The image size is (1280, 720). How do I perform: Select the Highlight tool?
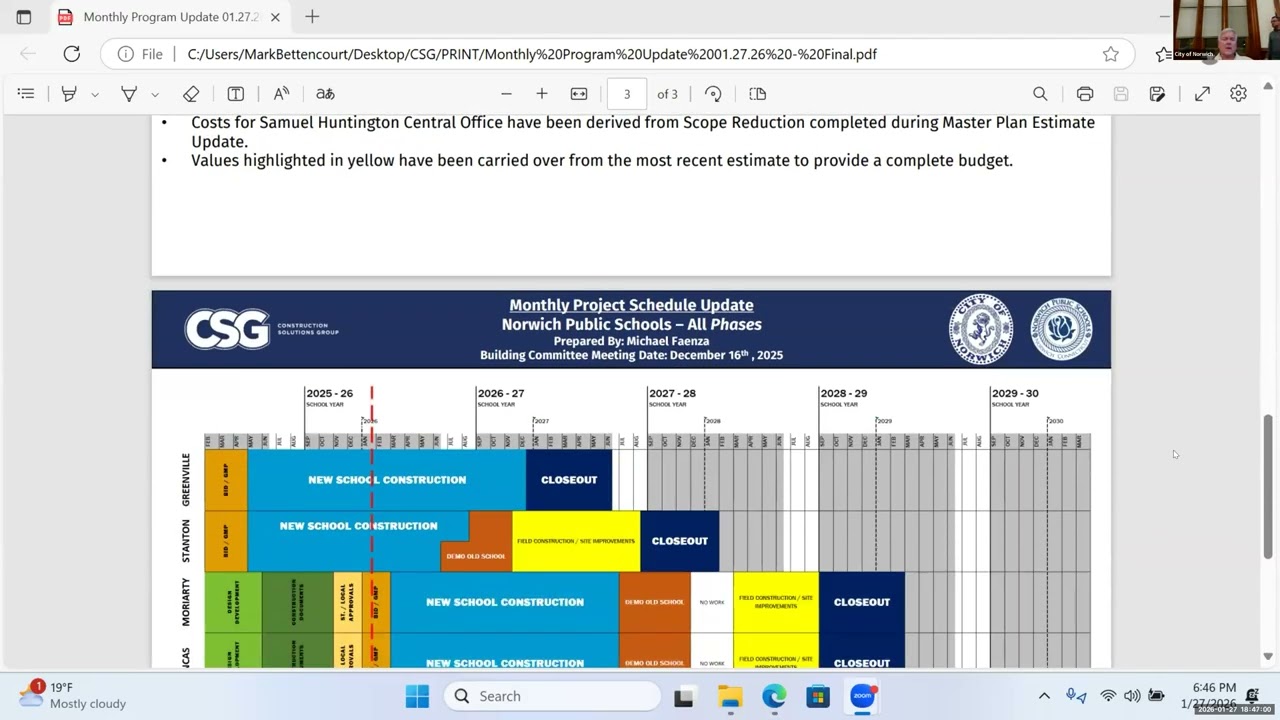point(69,94)
